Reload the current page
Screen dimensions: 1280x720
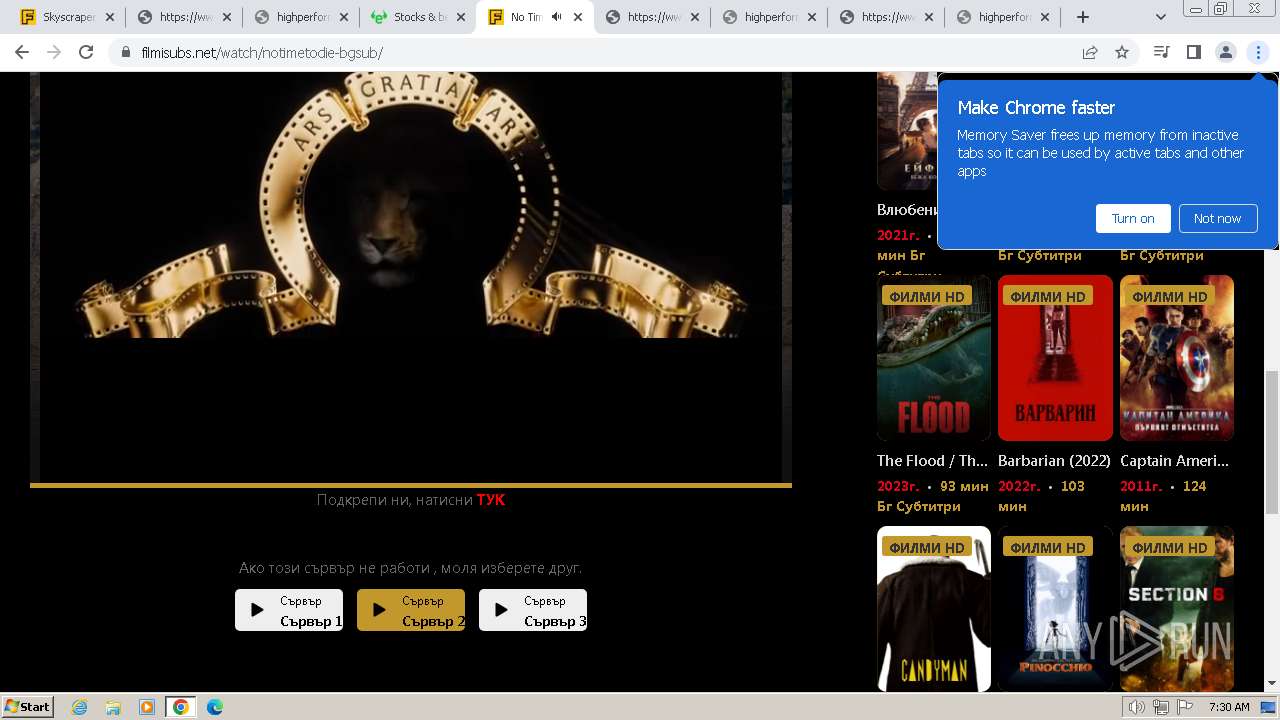[86, 52]
